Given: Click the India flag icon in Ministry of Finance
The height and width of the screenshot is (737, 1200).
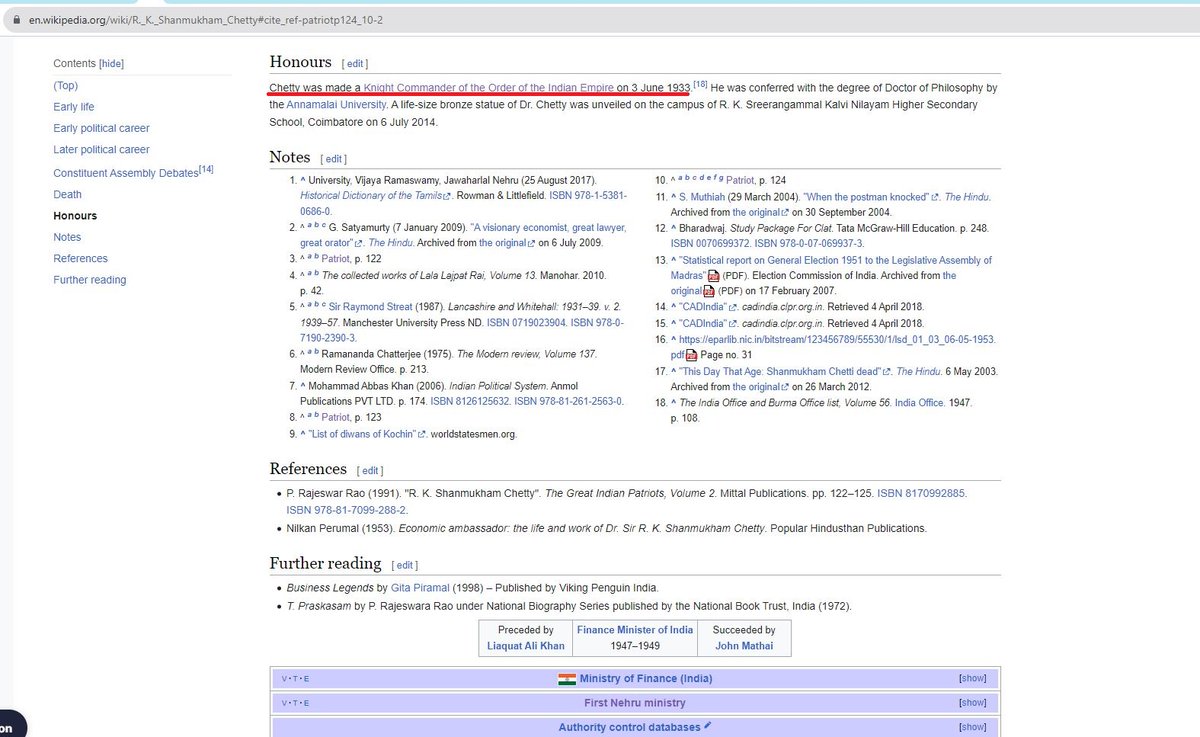Looking at the screenshot, I should [567, 679].
